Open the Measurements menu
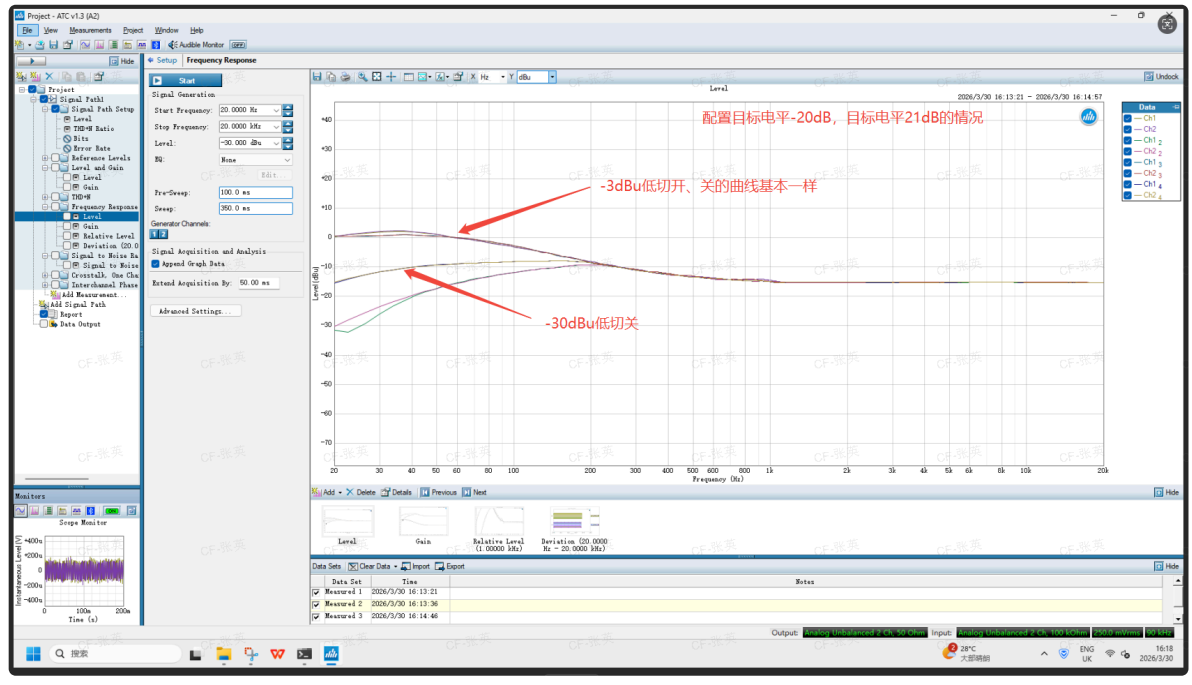Screen dimensions: 1192x685 [90, 30]
